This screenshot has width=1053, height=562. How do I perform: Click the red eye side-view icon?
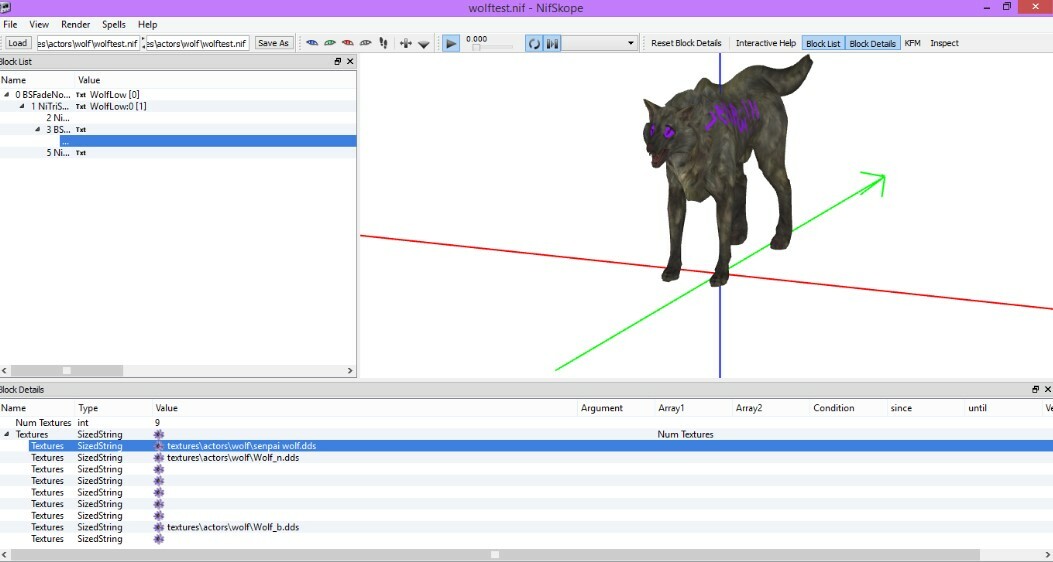tap(347, 43)
